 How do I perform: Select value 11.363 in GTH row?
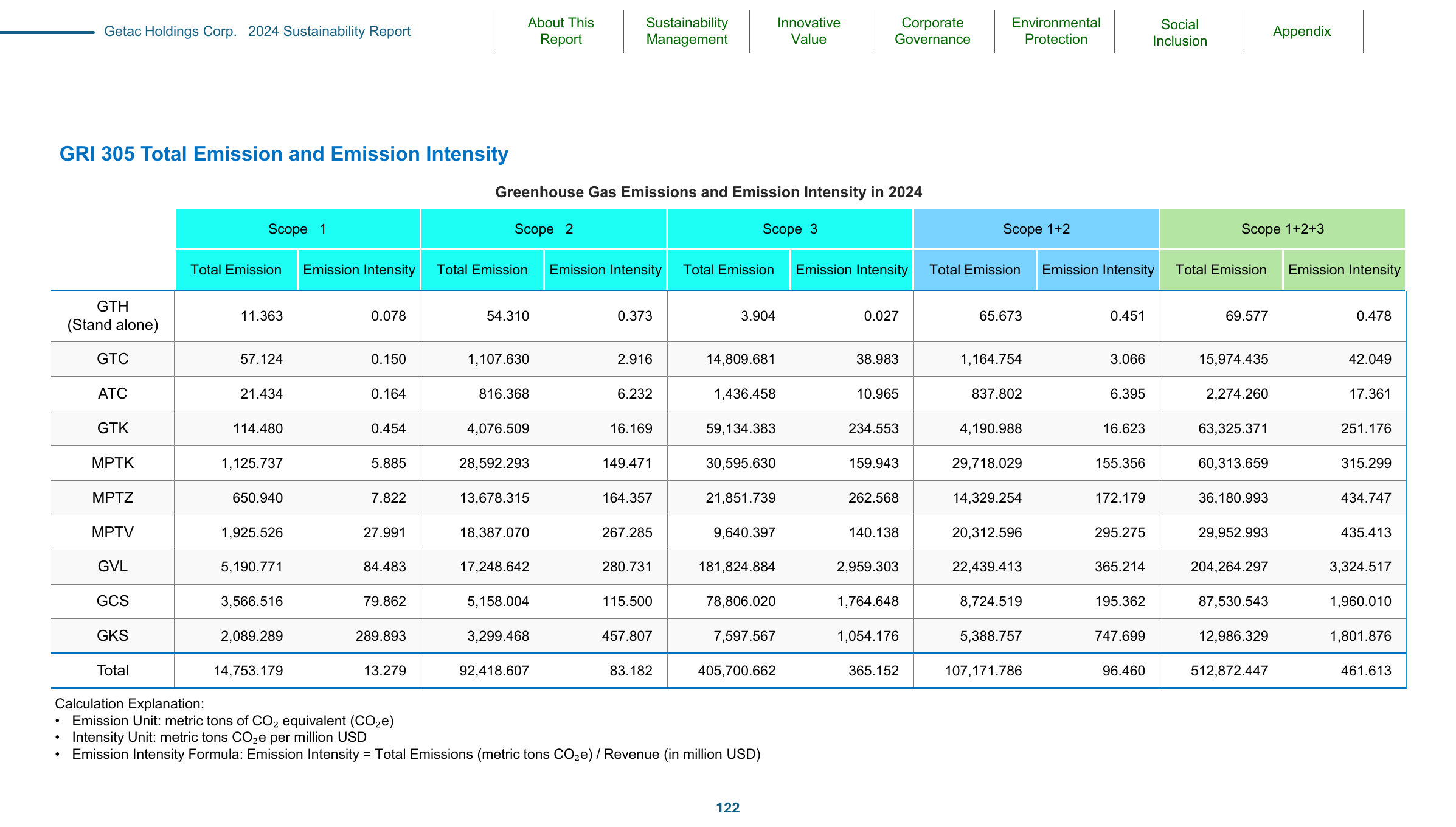point(262,316)
